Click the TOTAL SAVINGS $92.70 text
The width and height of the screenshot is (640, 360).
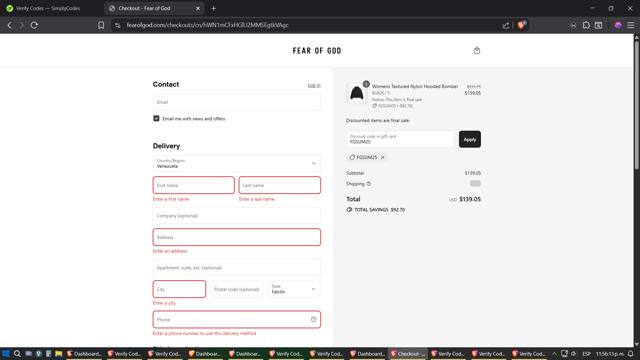[380, 210]
